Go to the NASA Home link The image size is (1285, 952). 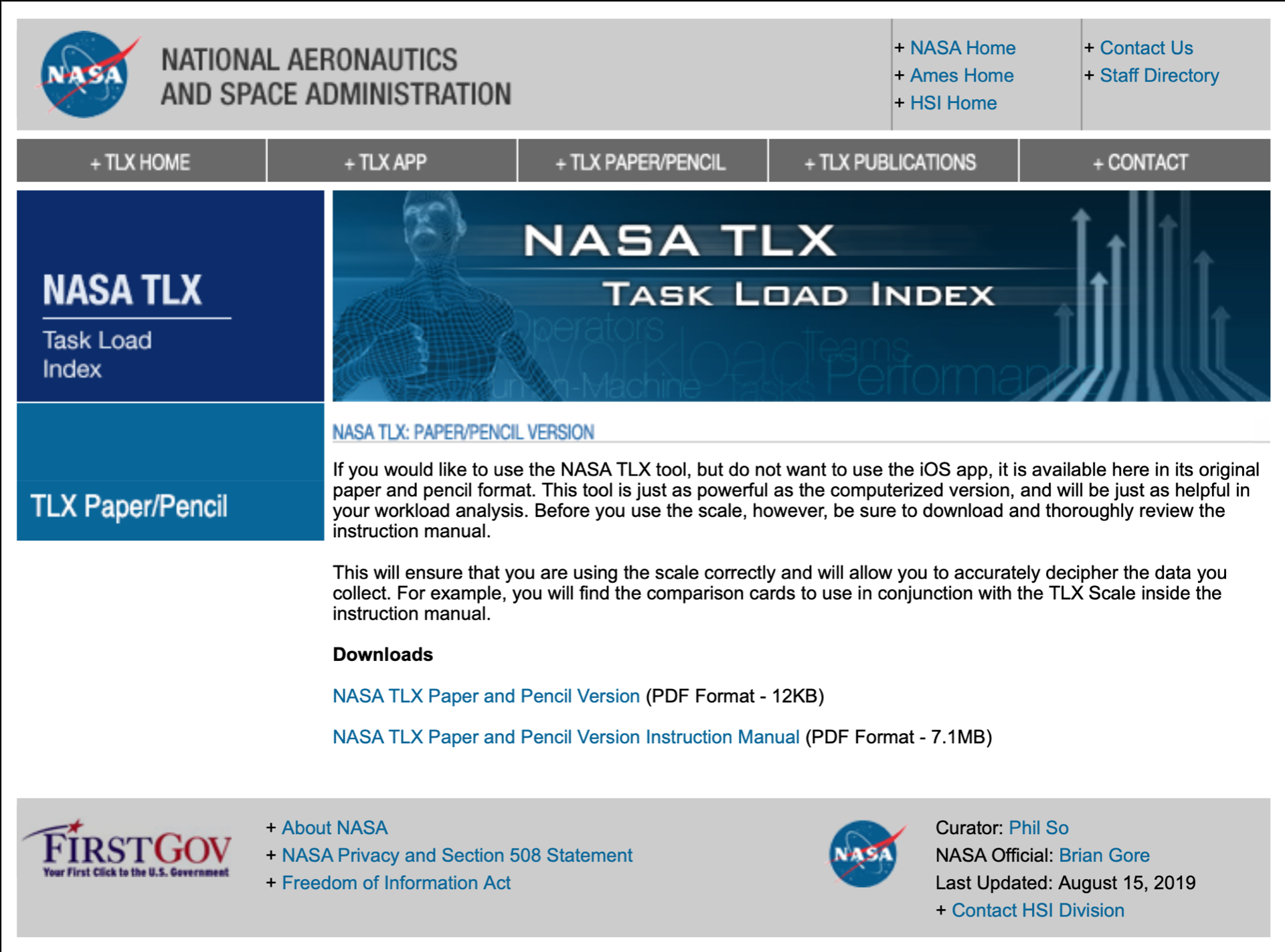pyautogui.click(x=962, y=48)
